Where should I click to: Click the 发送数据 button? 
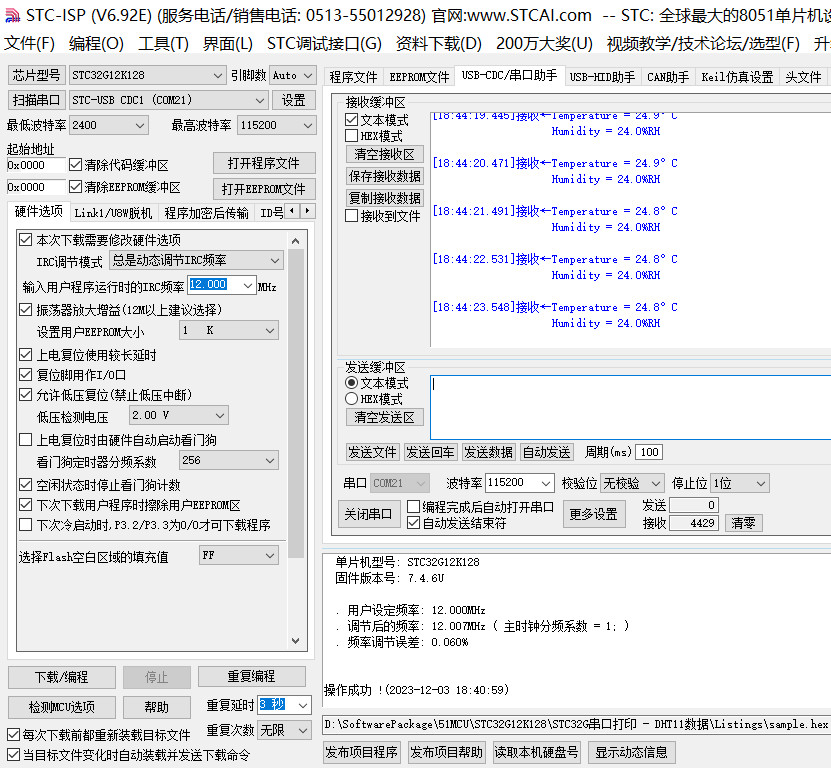[488, 452]
